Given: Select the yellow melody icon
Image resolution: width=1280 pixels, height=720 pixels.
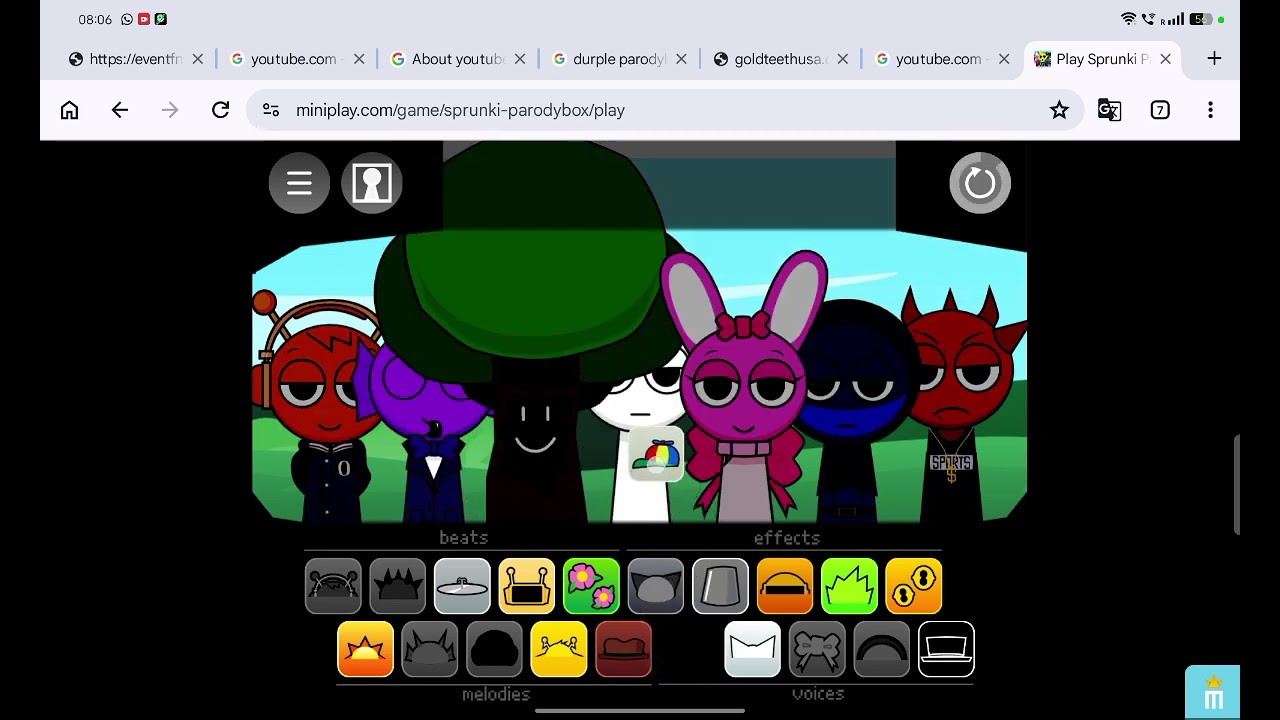Looking at the screenshot, I should coord(559,649).
